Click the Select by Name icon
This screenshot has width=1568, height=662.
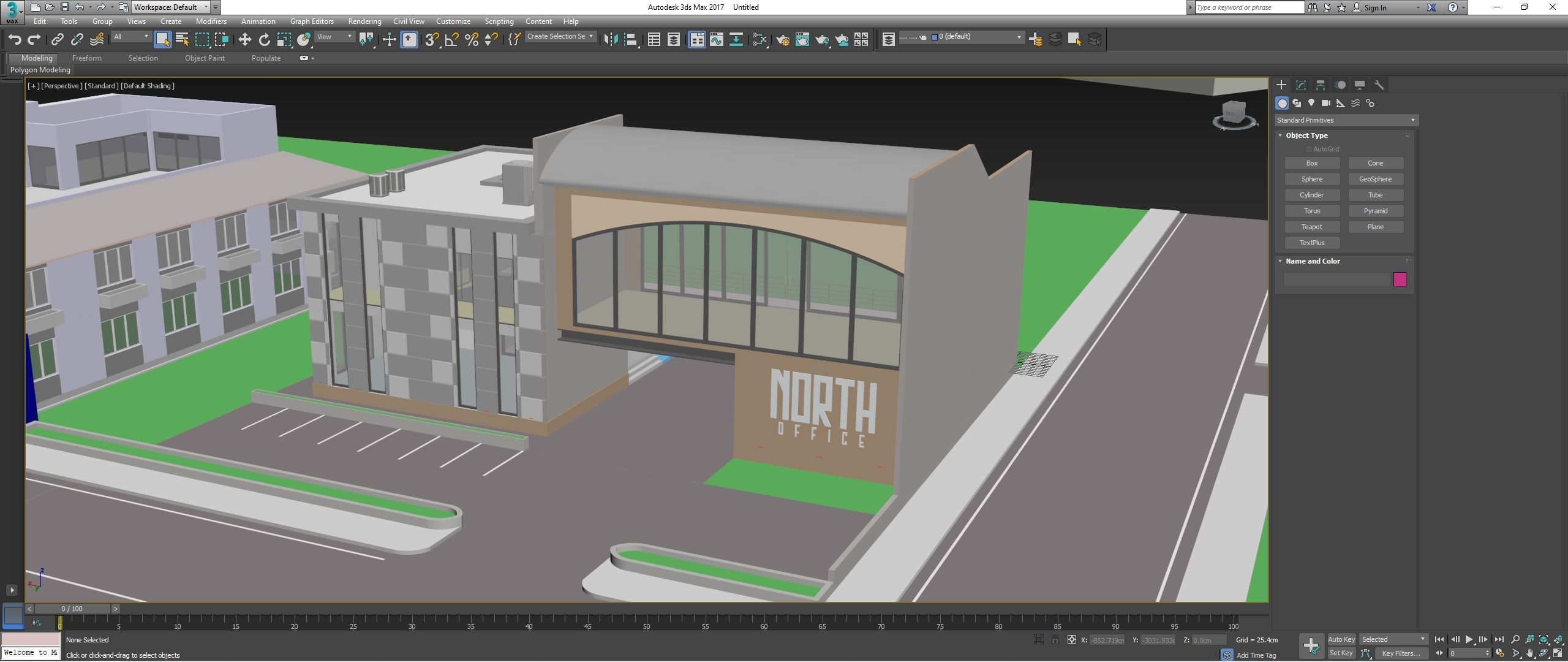coord(182,40)
